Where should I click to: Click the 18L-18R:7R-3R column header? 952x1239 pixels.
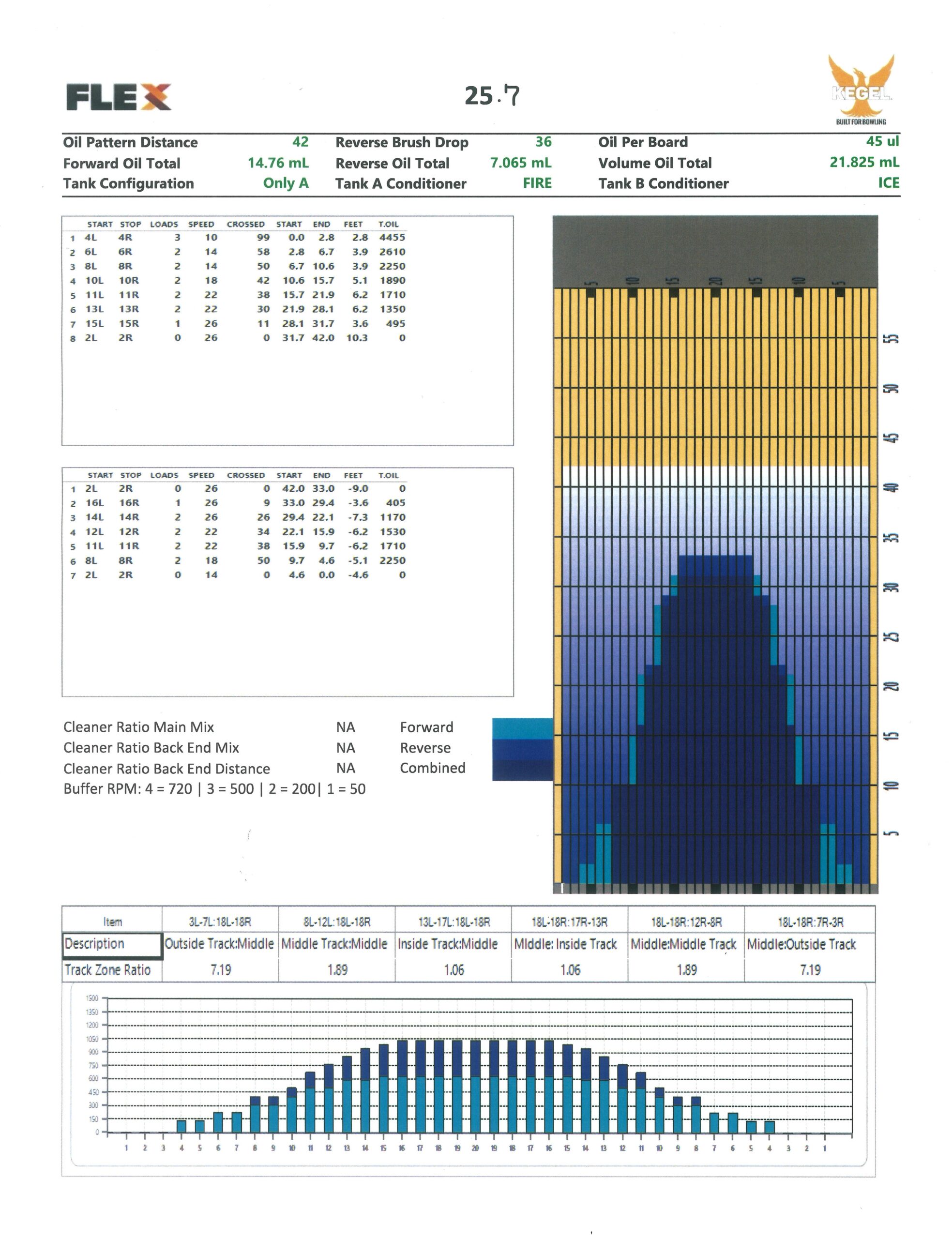pos(810,922)
